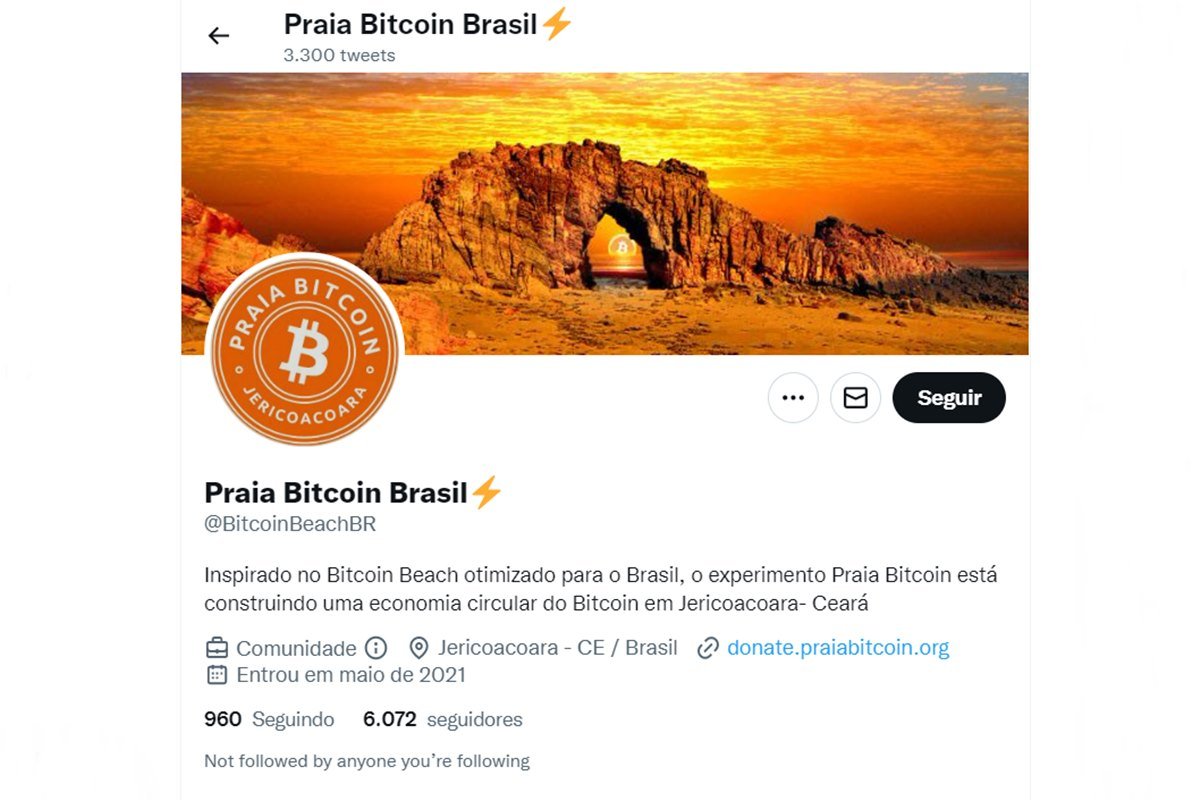This screenshot has height=800, width=1200.
Task: Go back with the left arrow icon
Action: point(218,36)
